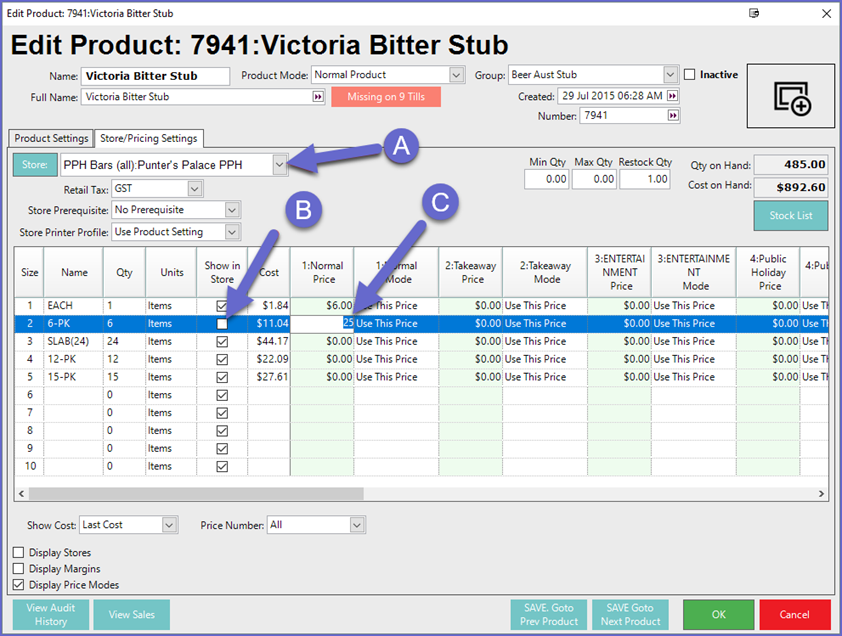
Task: Click the SLAB(24) name cell
Action: (x=74, y=342)
